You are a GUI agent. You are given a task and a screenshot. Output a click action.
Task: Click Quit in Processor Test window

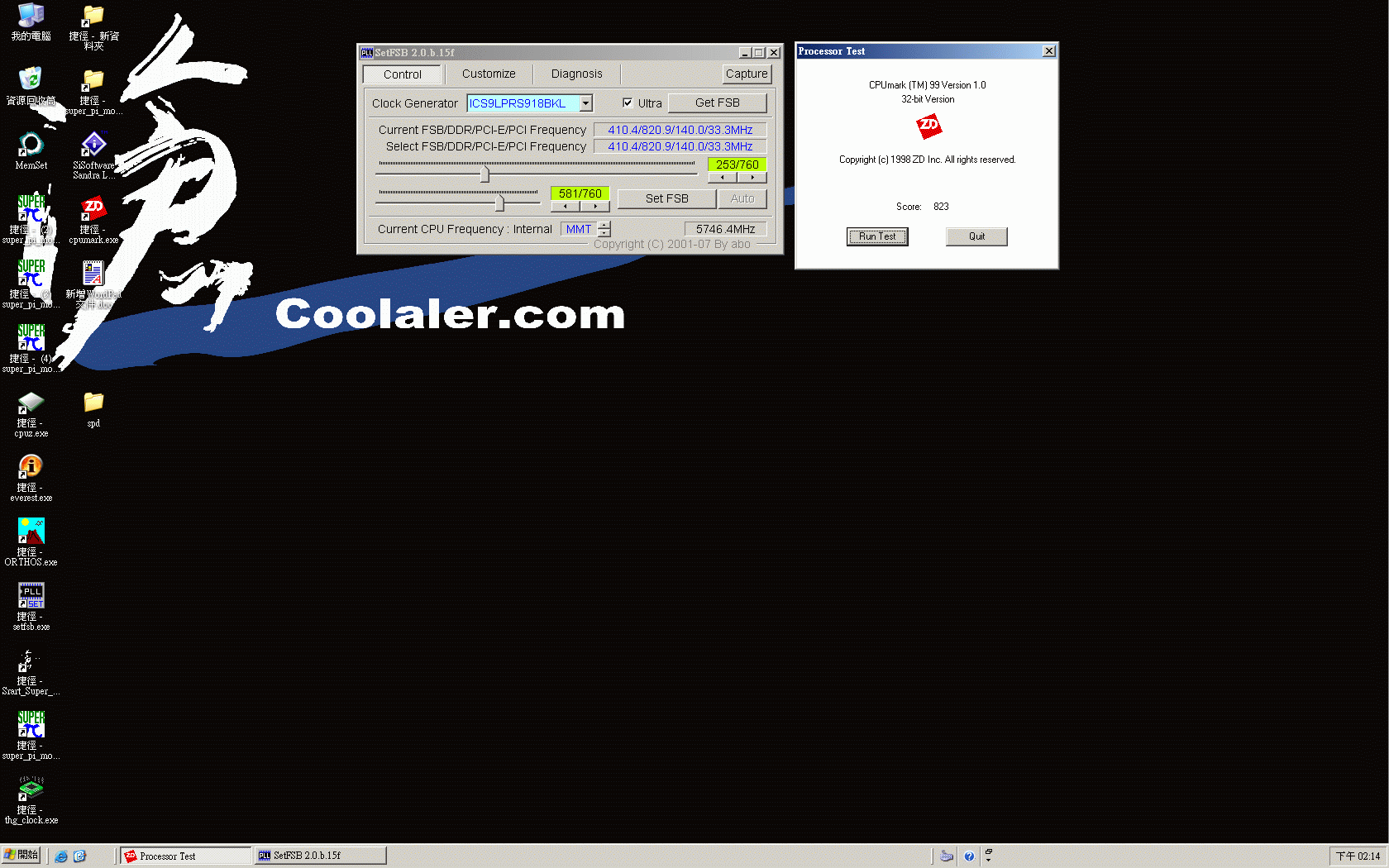976,236
